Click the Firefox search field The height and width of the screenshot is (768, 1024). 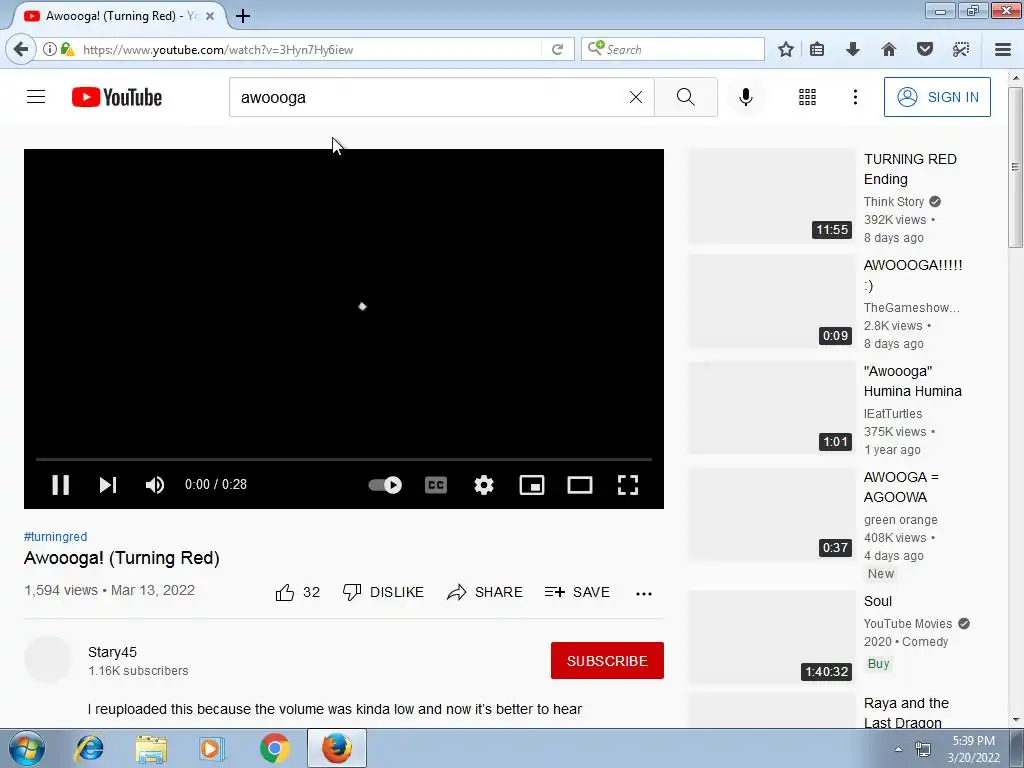point(673,50)
